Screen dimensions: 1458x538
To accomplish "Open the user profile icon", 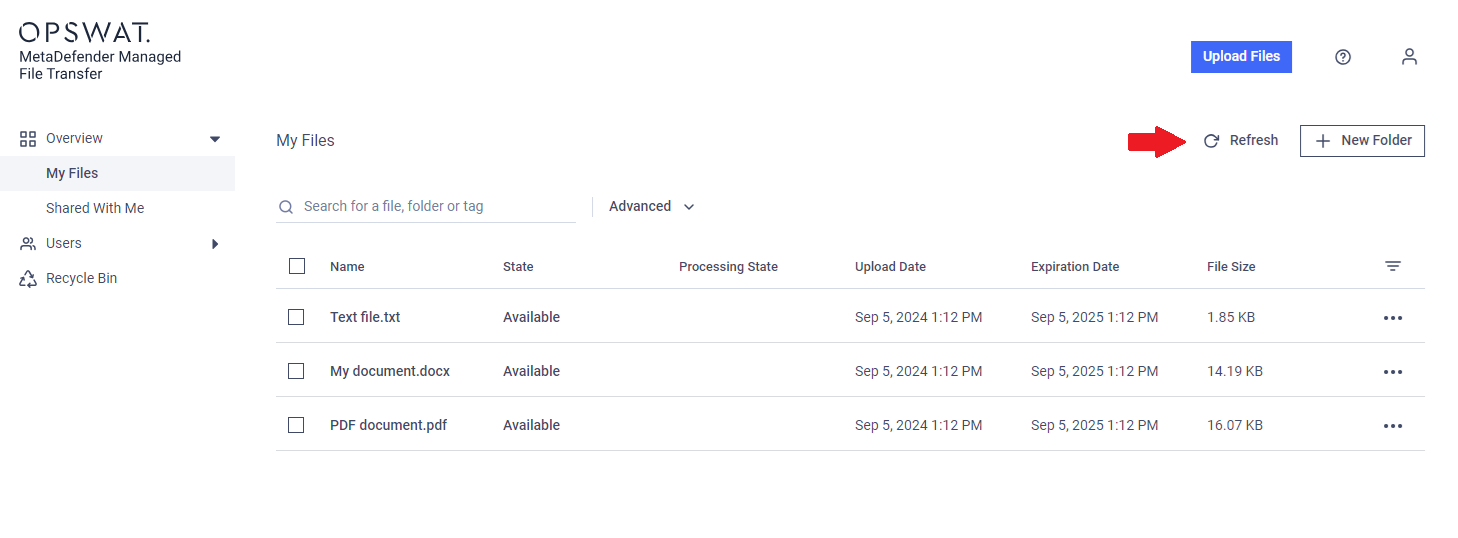I will [x=1409, y=57].
